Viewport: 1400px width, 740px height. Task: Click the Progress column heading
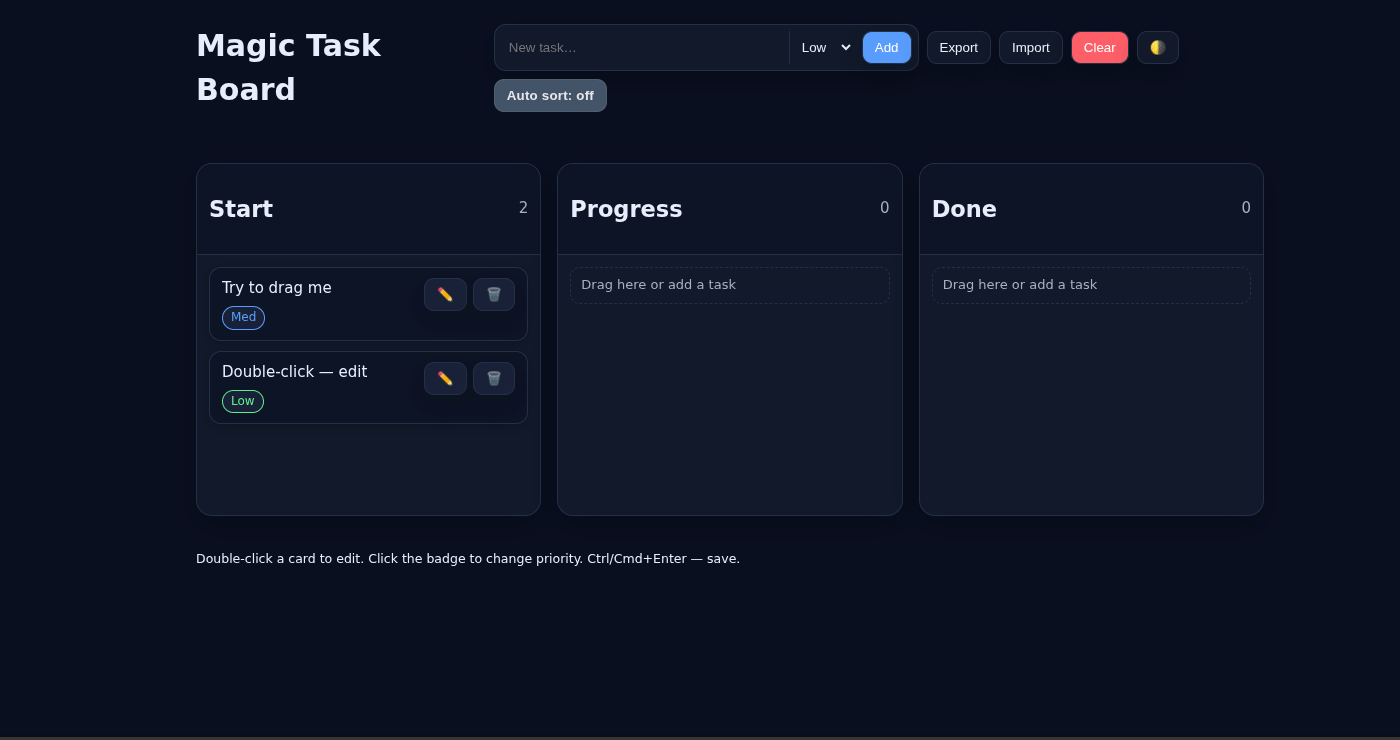click(x=626, y=209)
